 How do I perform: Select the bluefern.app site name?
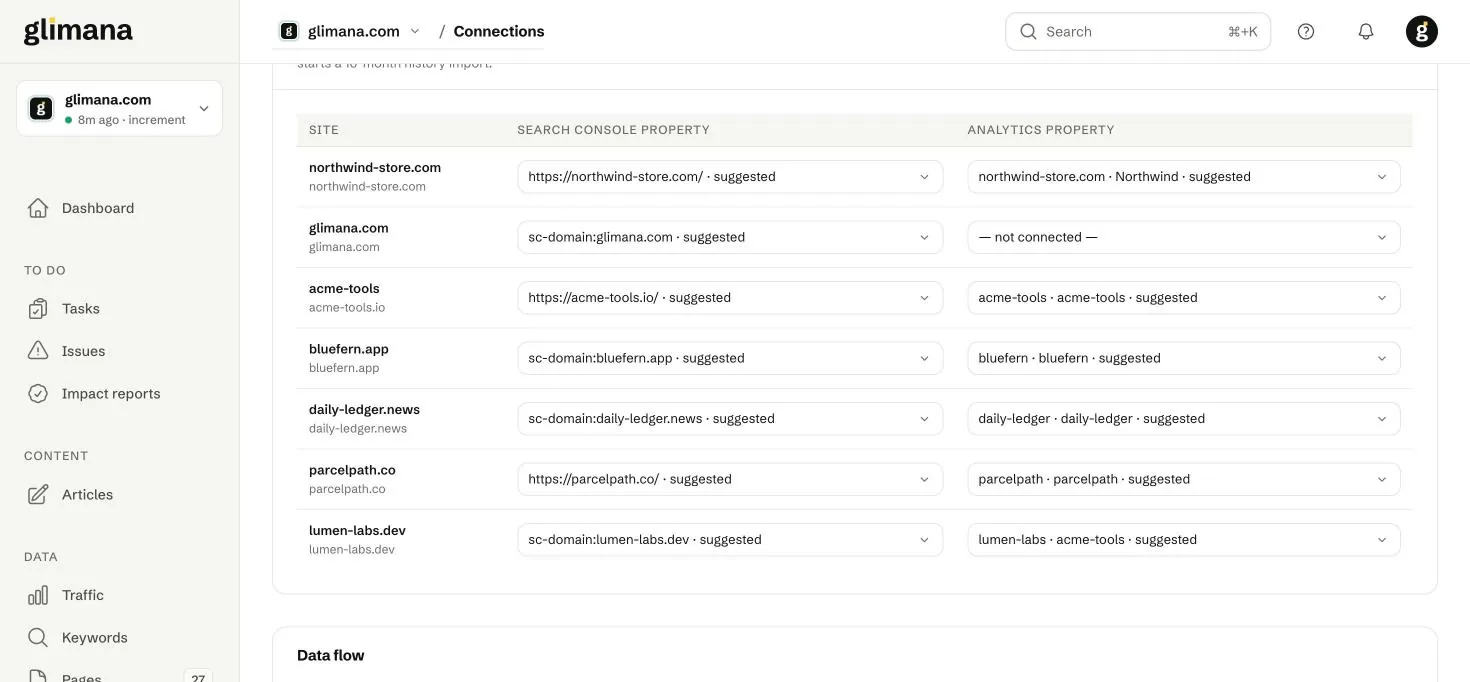tap(349, 349)
